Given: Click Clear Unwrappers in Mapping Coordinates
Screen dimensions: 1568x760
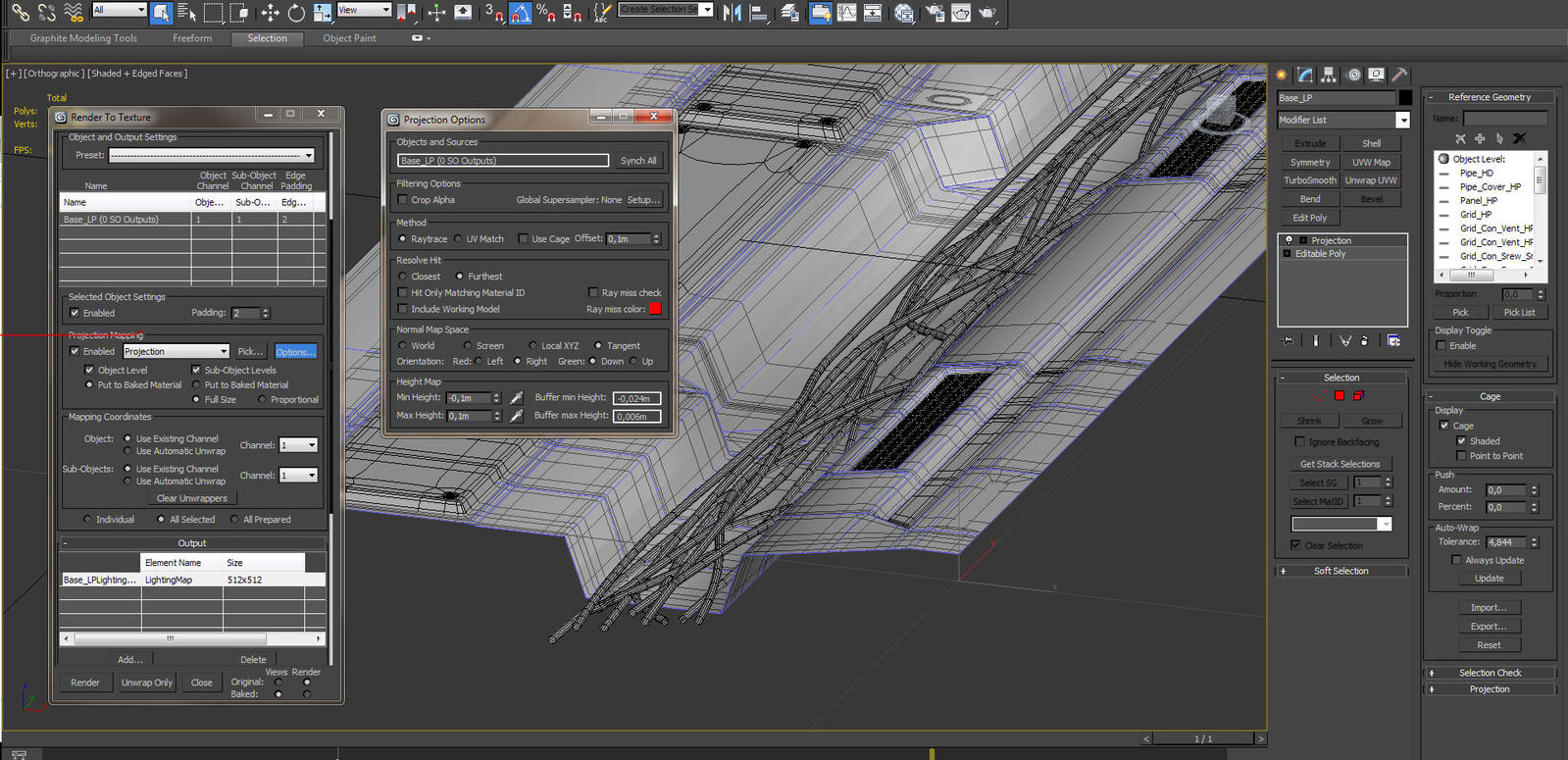Looking at the screenshot, I should 192,498.
